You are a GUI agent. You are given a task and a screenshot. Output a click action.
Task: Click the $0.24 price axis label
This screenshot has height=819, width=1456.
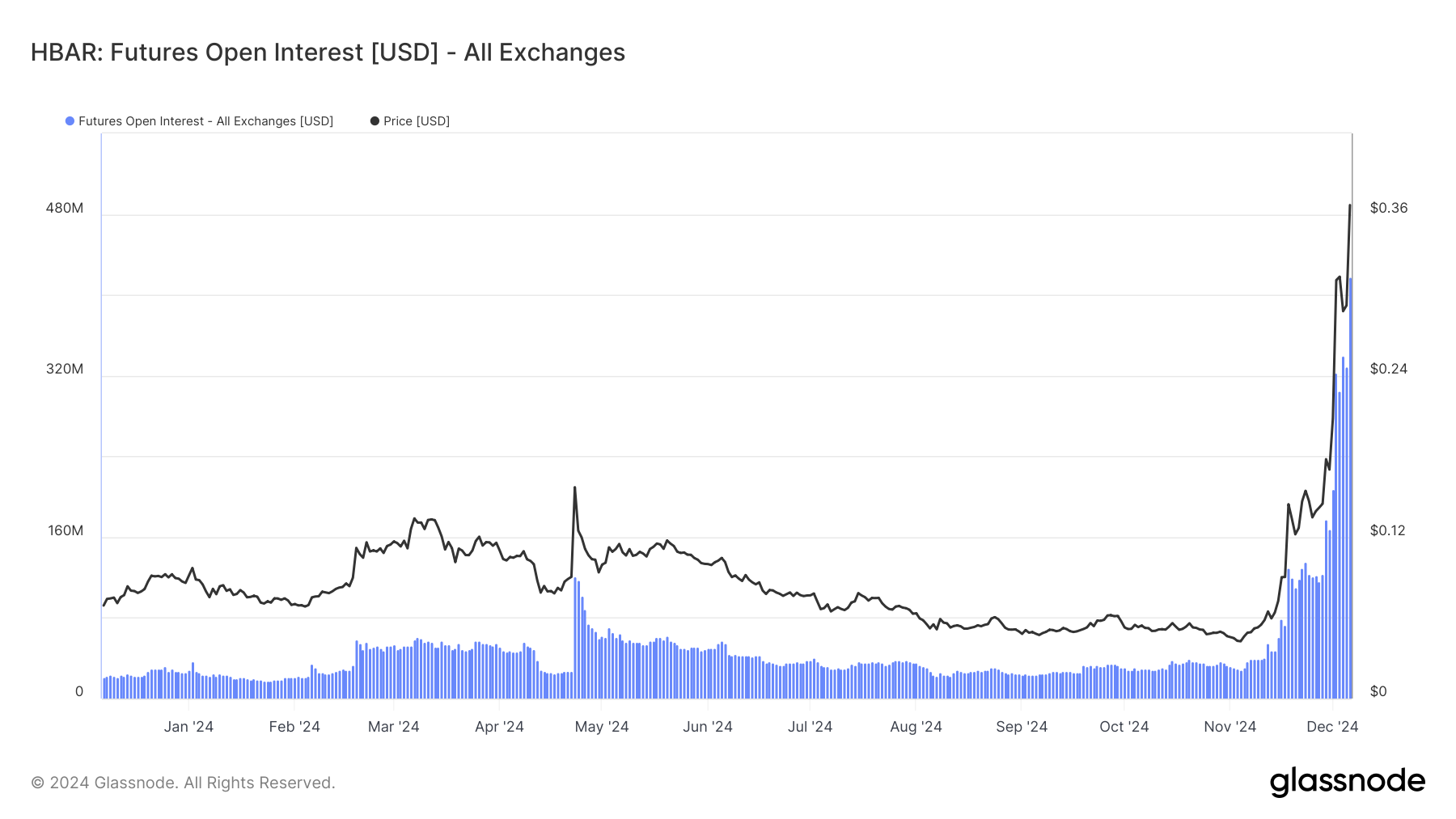(1389, 369)
